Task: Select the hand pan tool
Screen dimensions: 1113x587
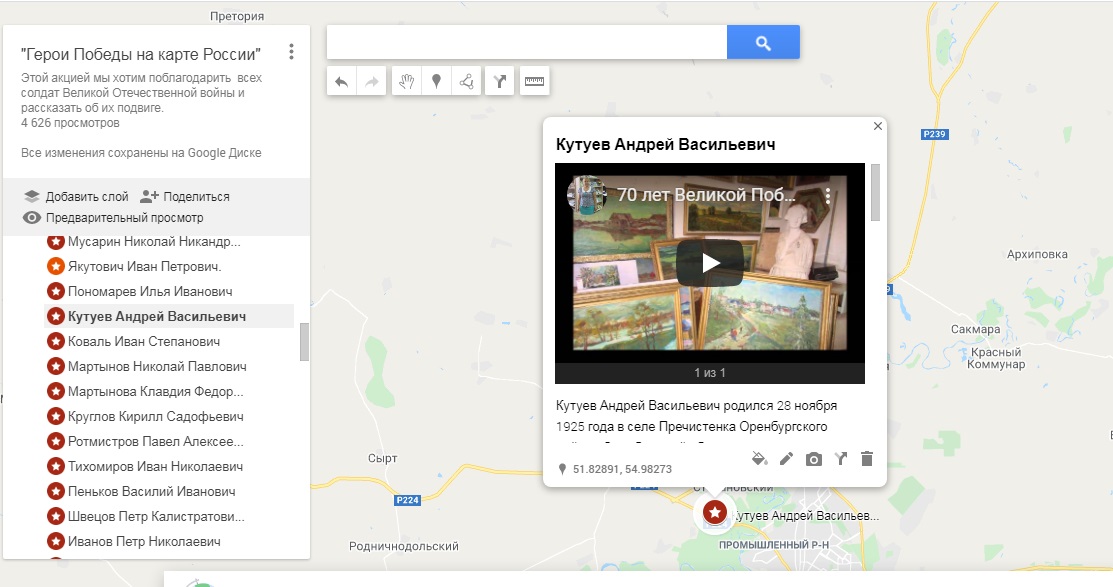Action: 406,82
